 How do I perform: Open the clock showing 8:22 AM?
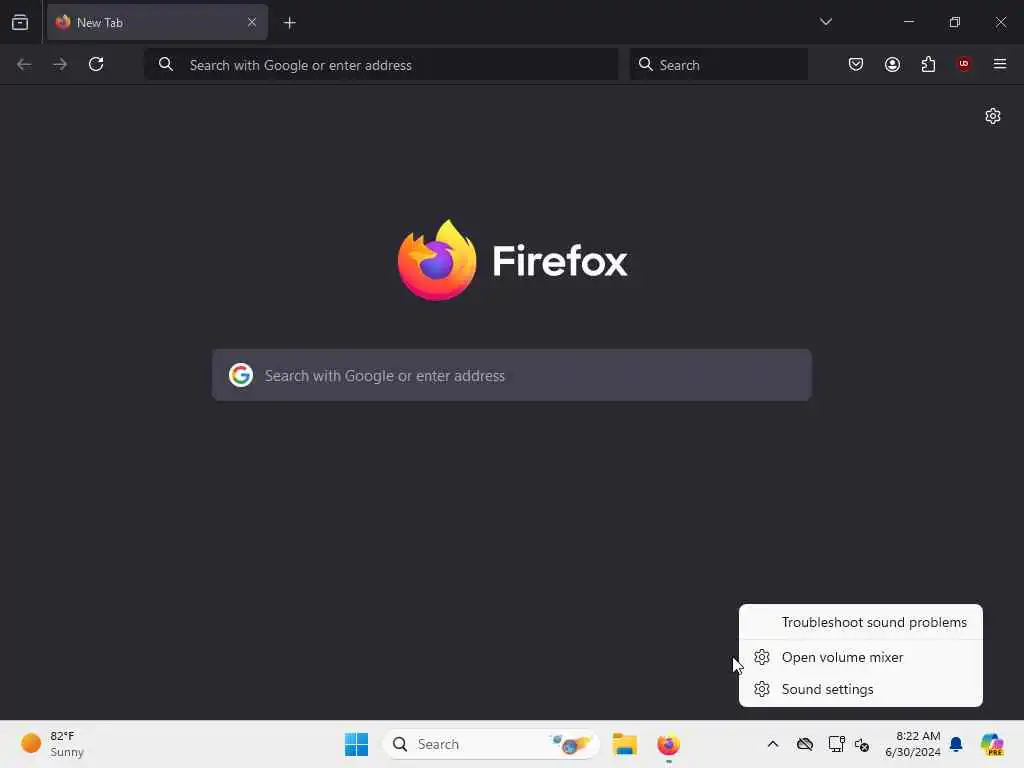tap(912, 744)
